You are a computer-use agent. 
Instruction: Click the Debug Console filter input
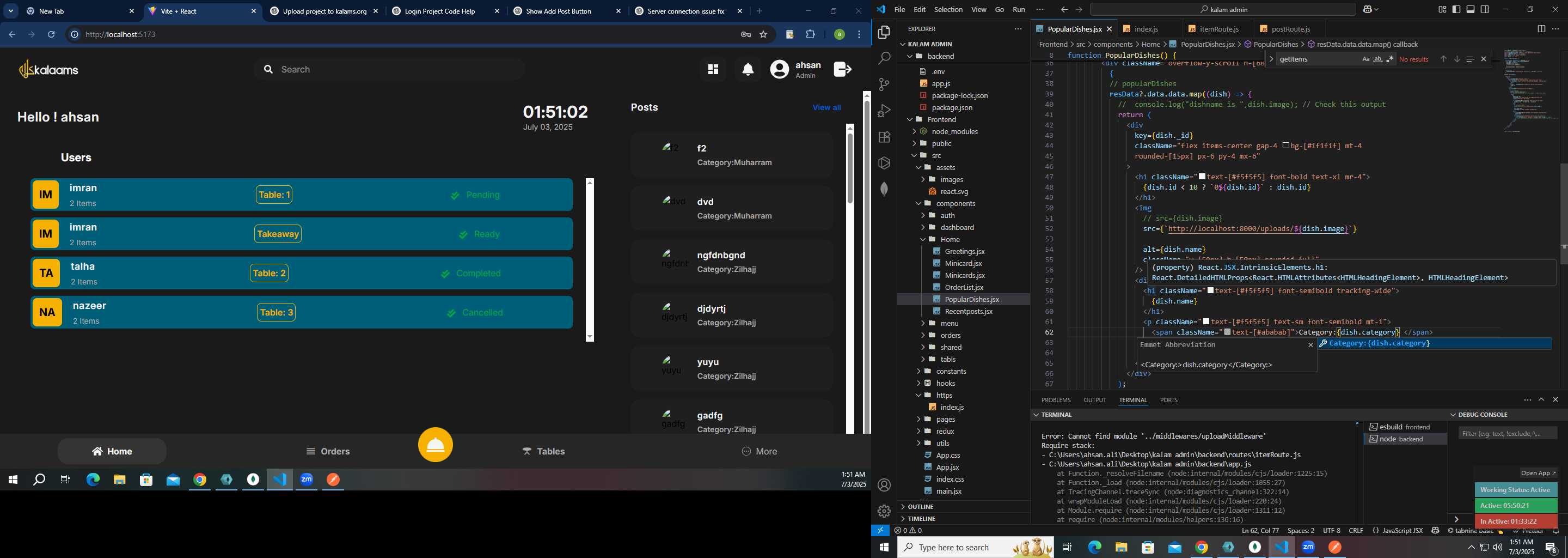(1508, 433)
